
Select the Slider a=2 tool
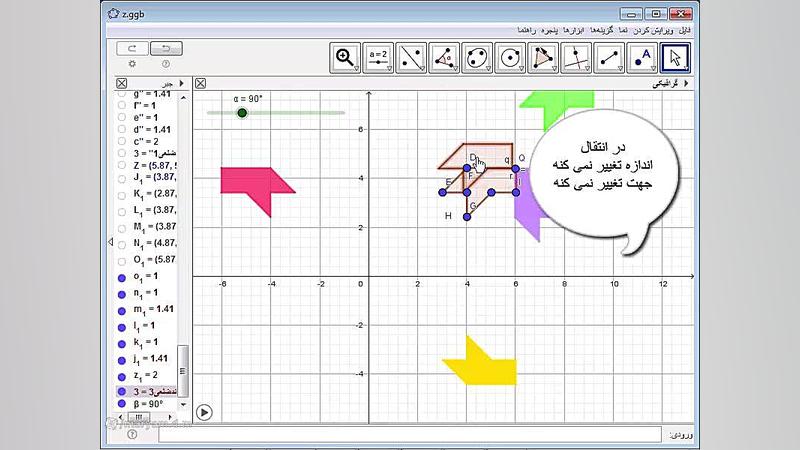(378, 58)
